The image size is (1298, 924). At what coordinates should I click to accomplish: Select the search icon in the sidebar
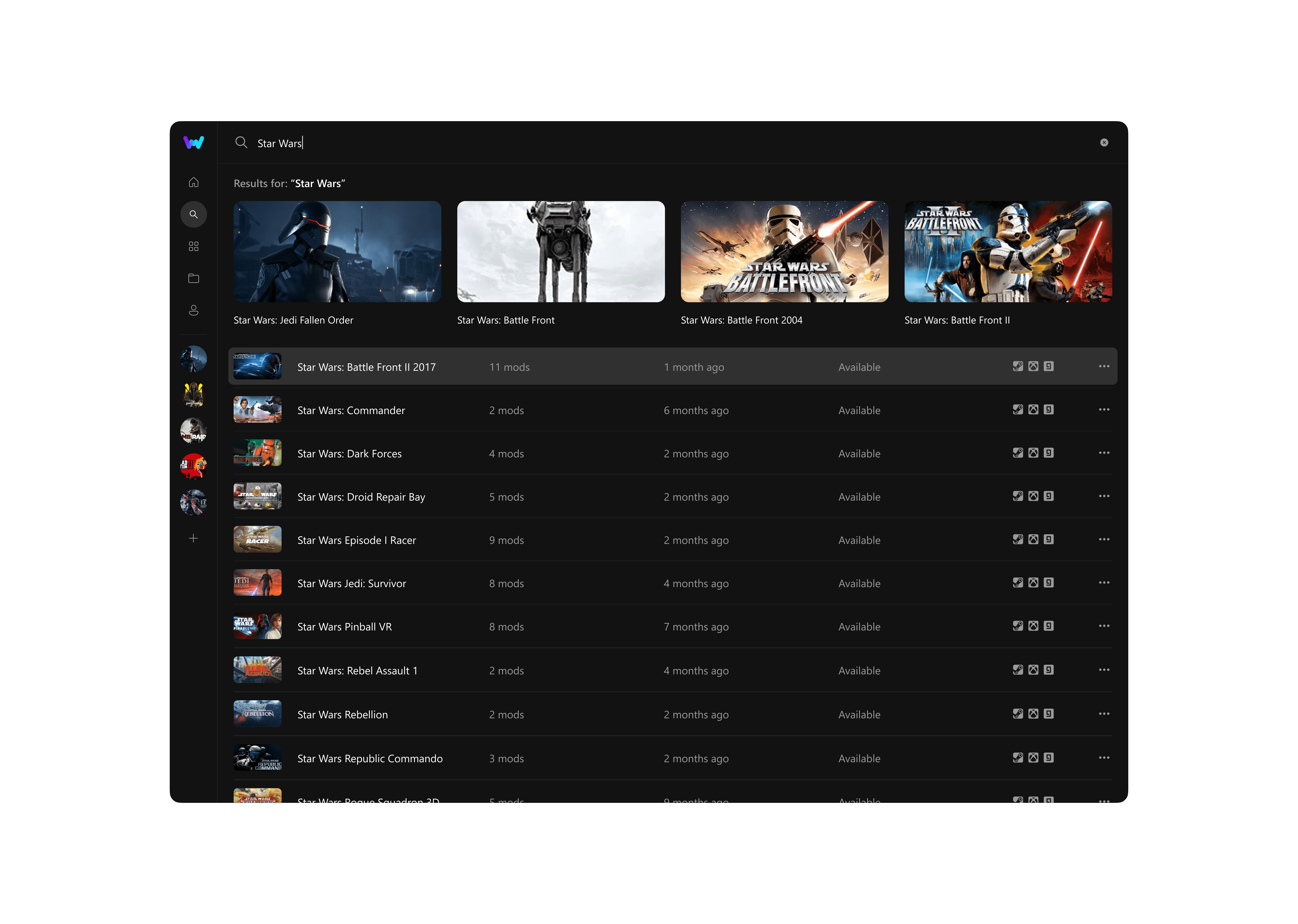(193, 215)
